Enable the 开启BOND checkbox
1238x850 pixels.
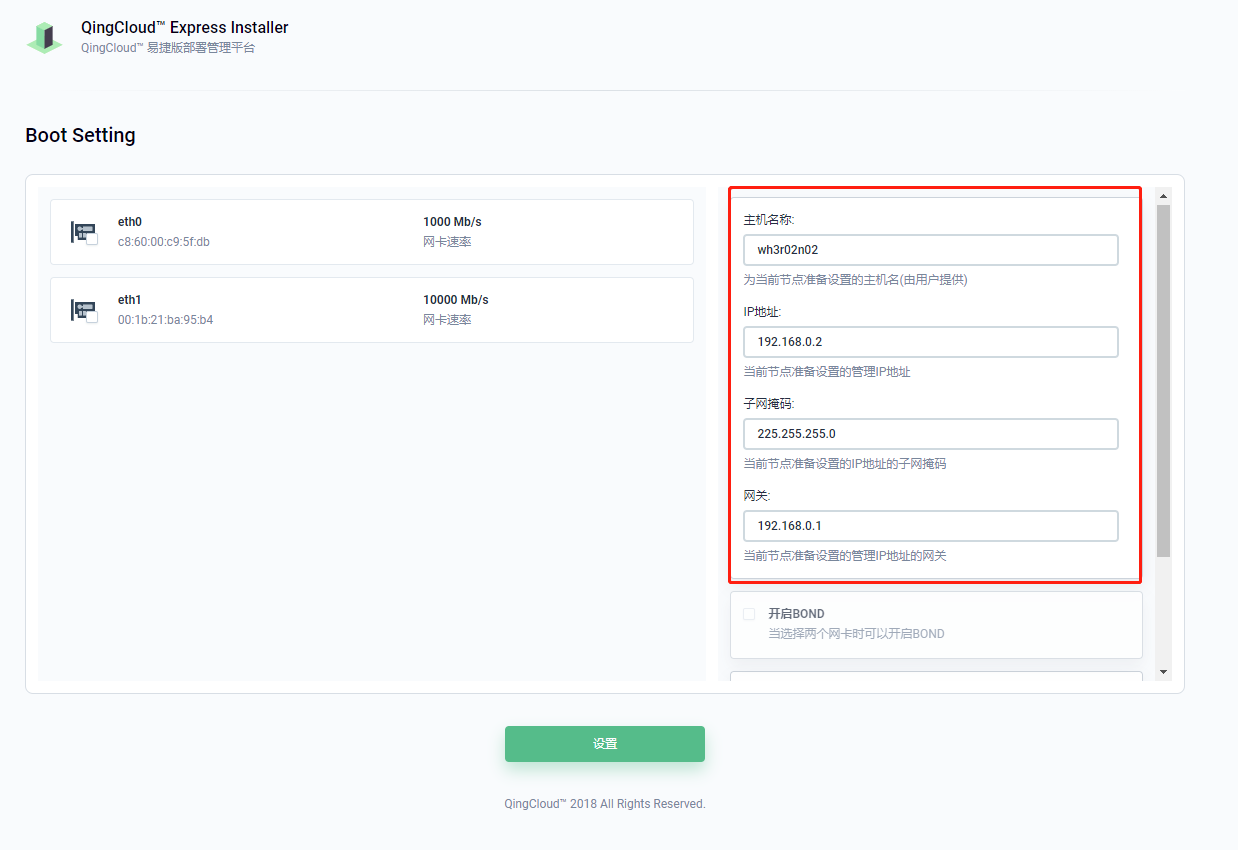pyautogui.click(x=749, y=614)
